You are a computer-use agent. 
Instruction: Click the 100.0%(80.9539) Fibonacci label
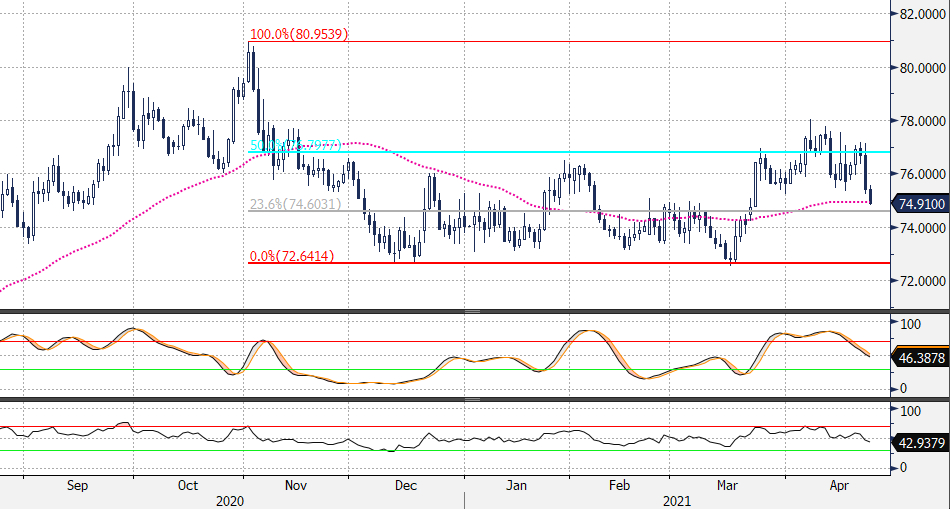[x=299, y=34]
